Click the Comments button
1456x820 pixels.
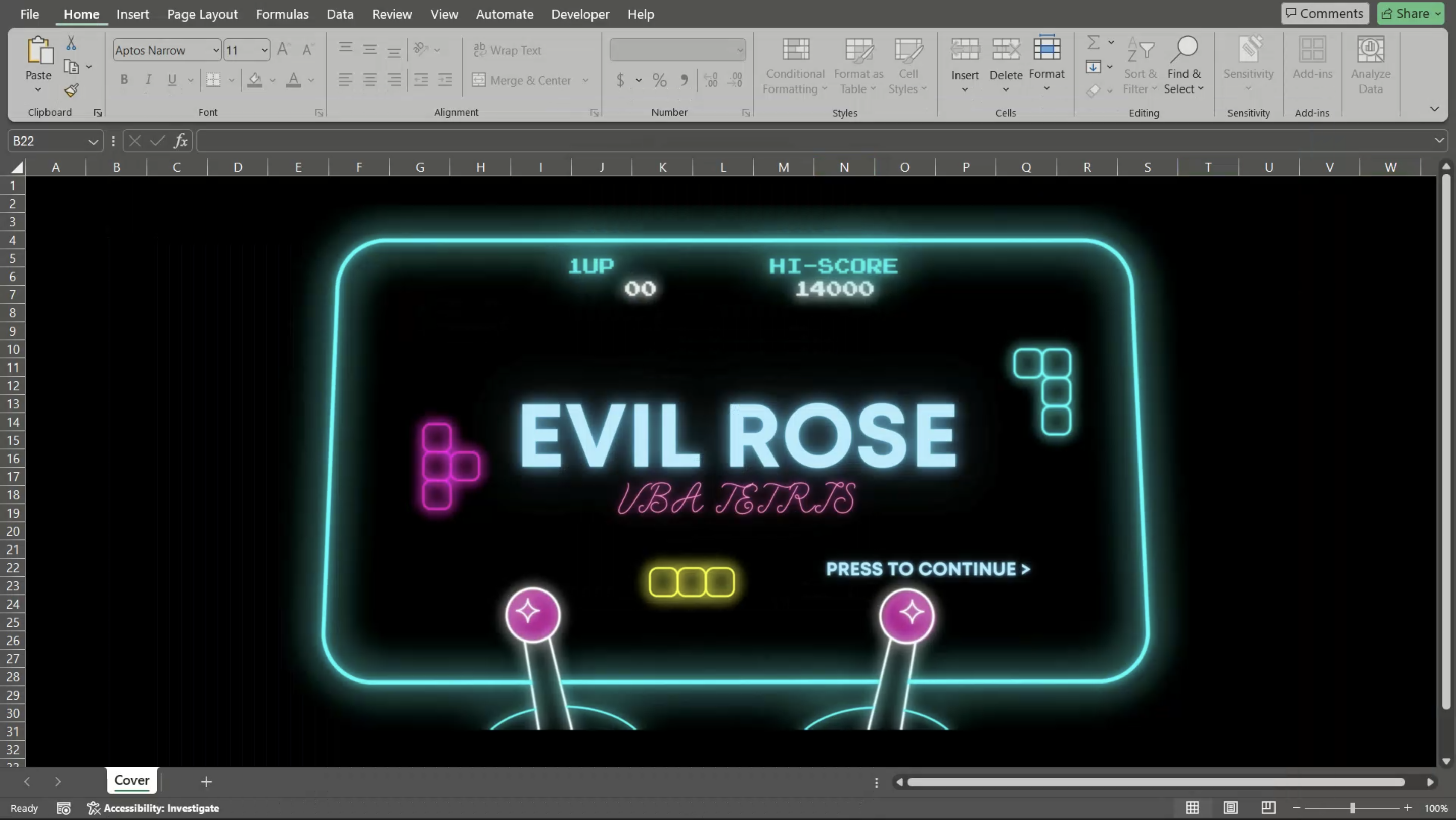1325,14
